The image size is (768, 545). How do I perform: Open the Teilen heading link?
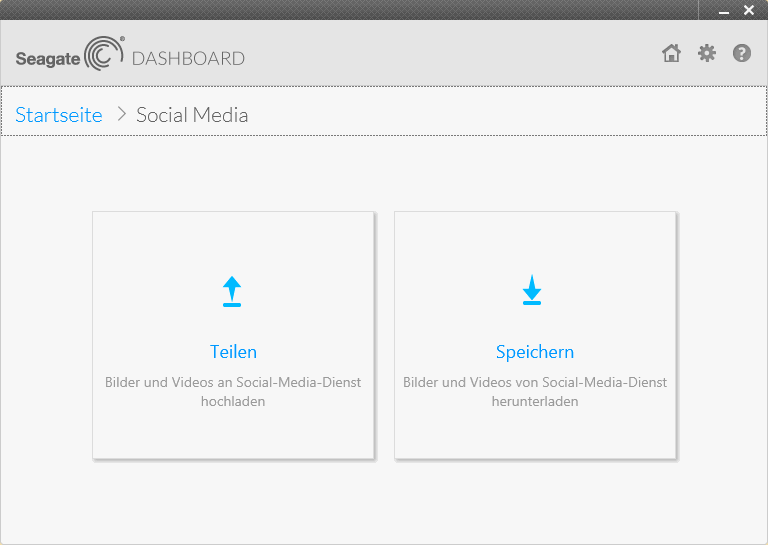click(233, 352)
